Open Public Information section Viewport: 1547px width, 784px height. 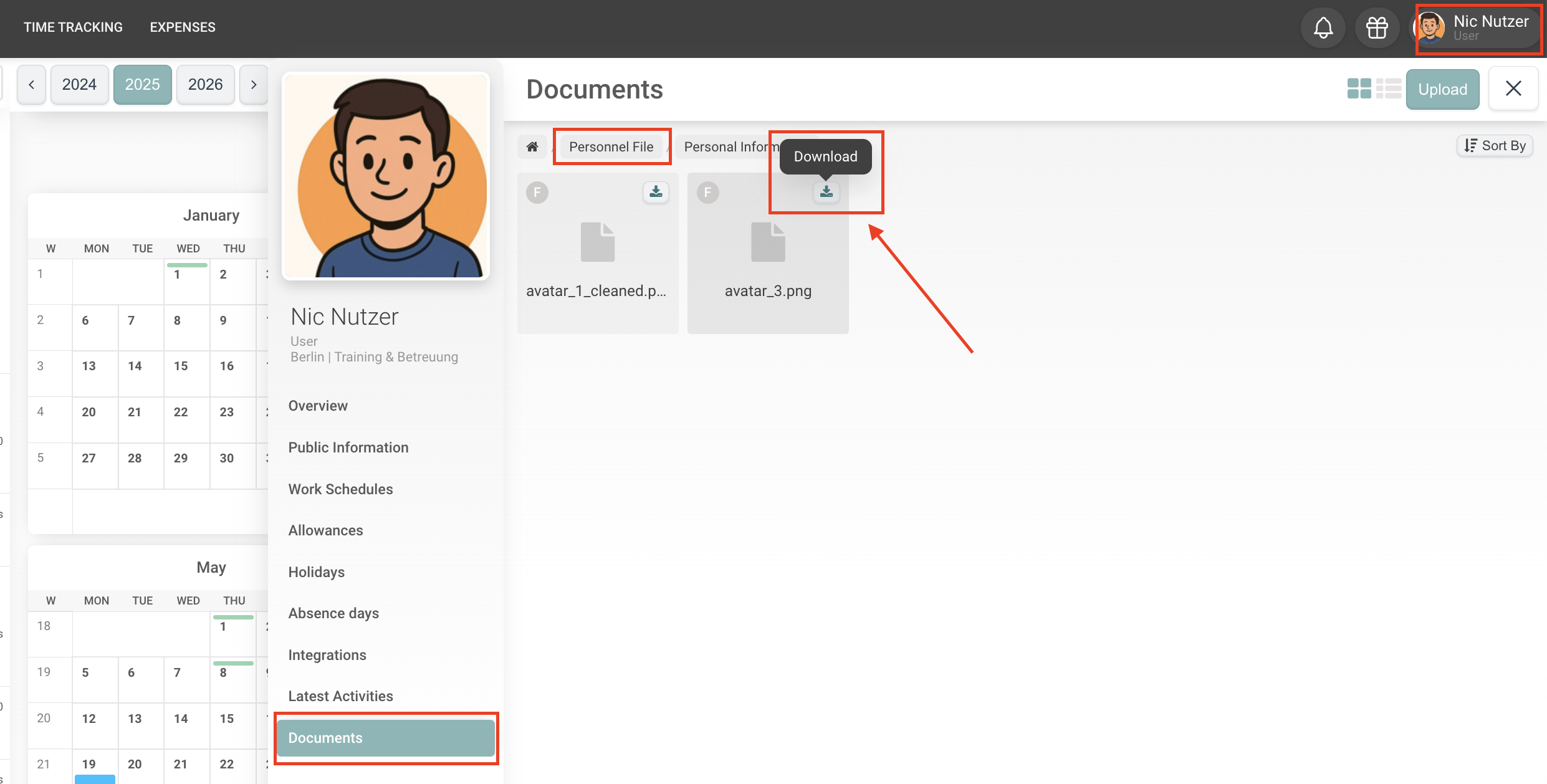(386, 447)
